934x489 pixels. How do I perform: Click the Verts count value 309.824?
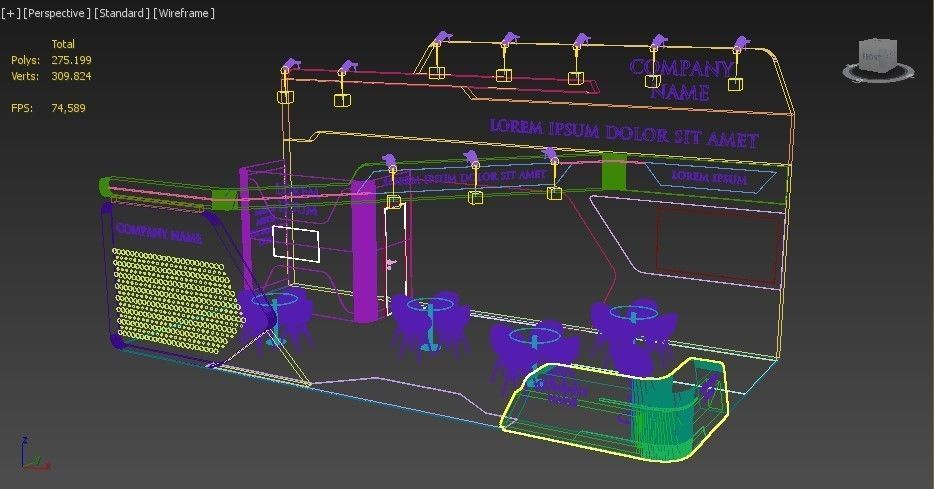[71, 76]
